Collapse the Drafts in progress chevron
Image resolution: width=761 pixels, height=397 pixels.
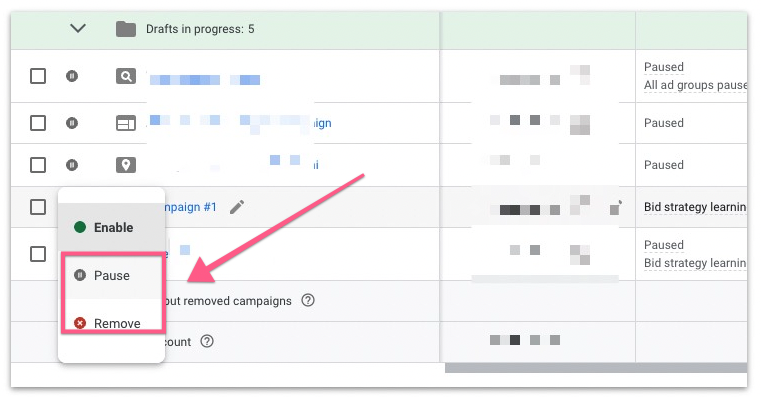coord(78,29)
